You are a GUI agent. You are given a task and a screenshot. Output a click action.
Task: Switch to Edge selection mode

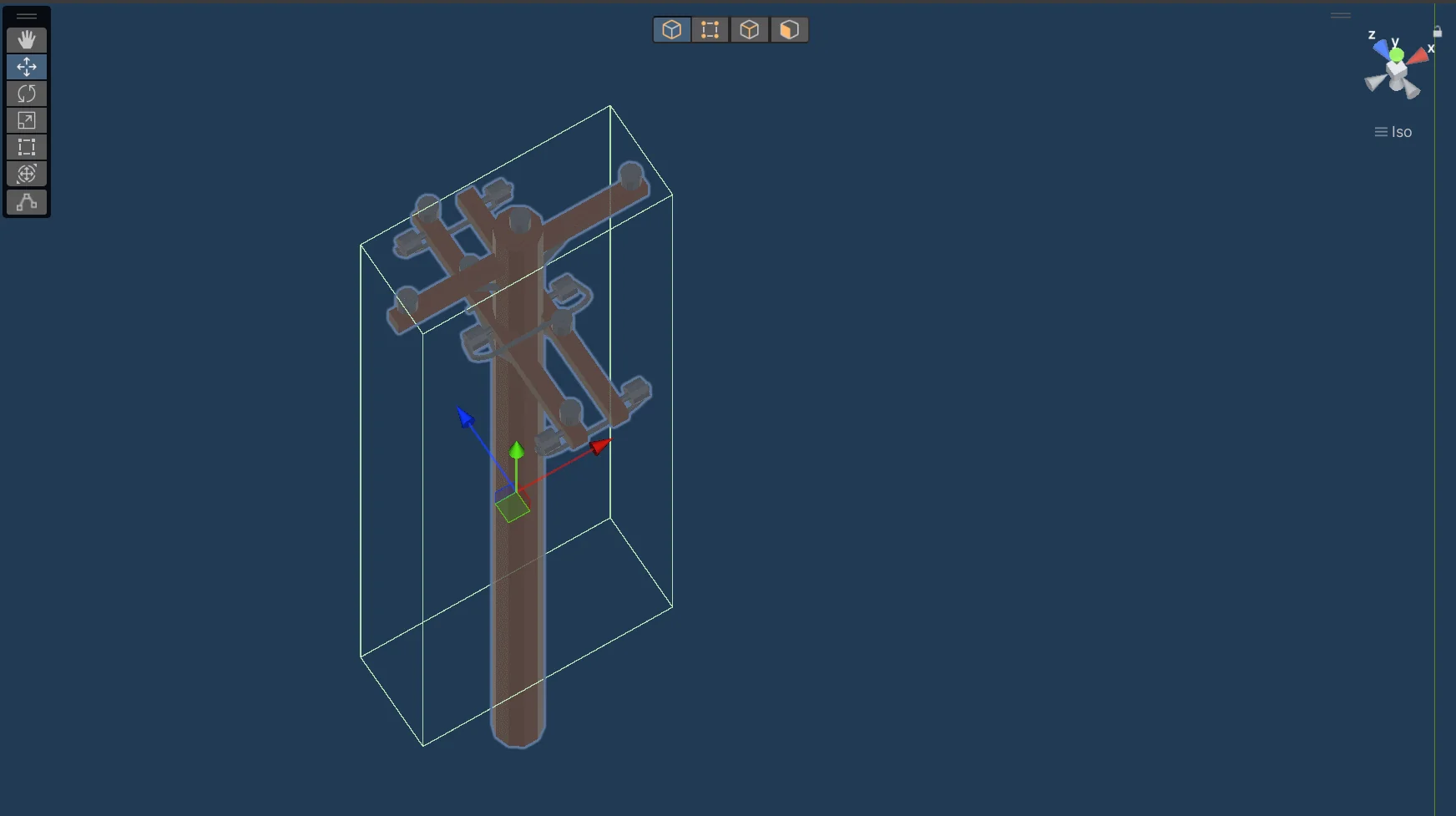click(x=749, y=29)
